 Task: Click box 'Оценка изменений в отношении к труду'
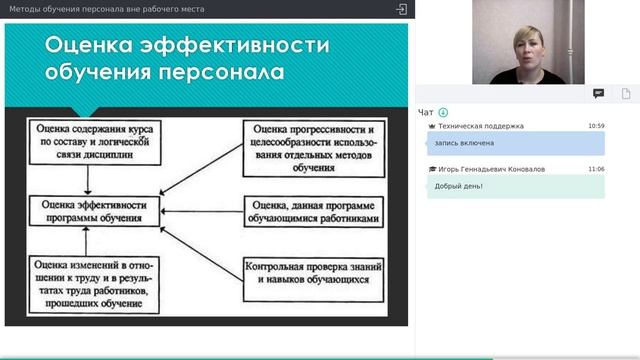pyautogui.click(x=94, y=284)
